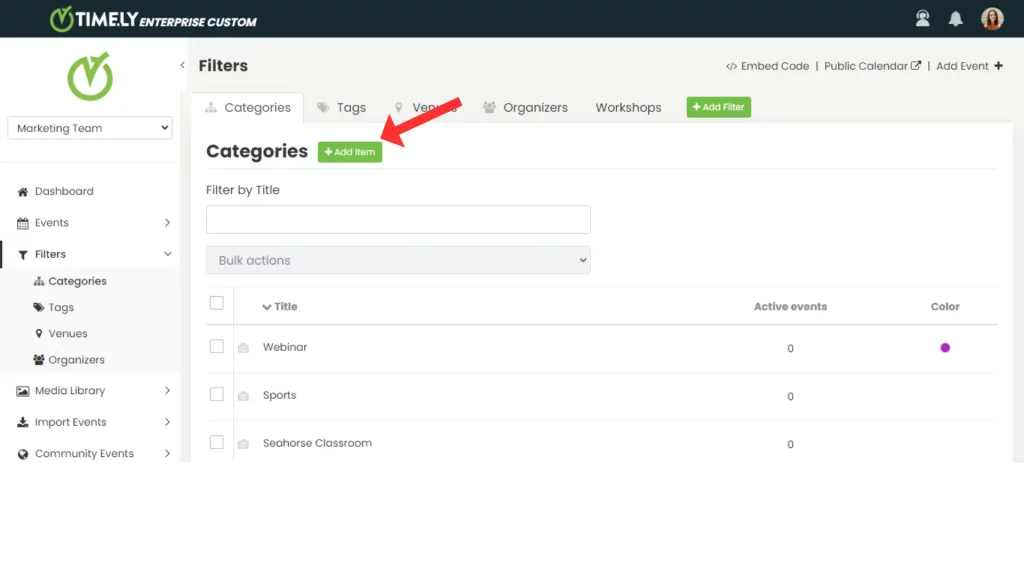Click the Filters label in sidebar
1024x576 pixels.
click(50, 254)
